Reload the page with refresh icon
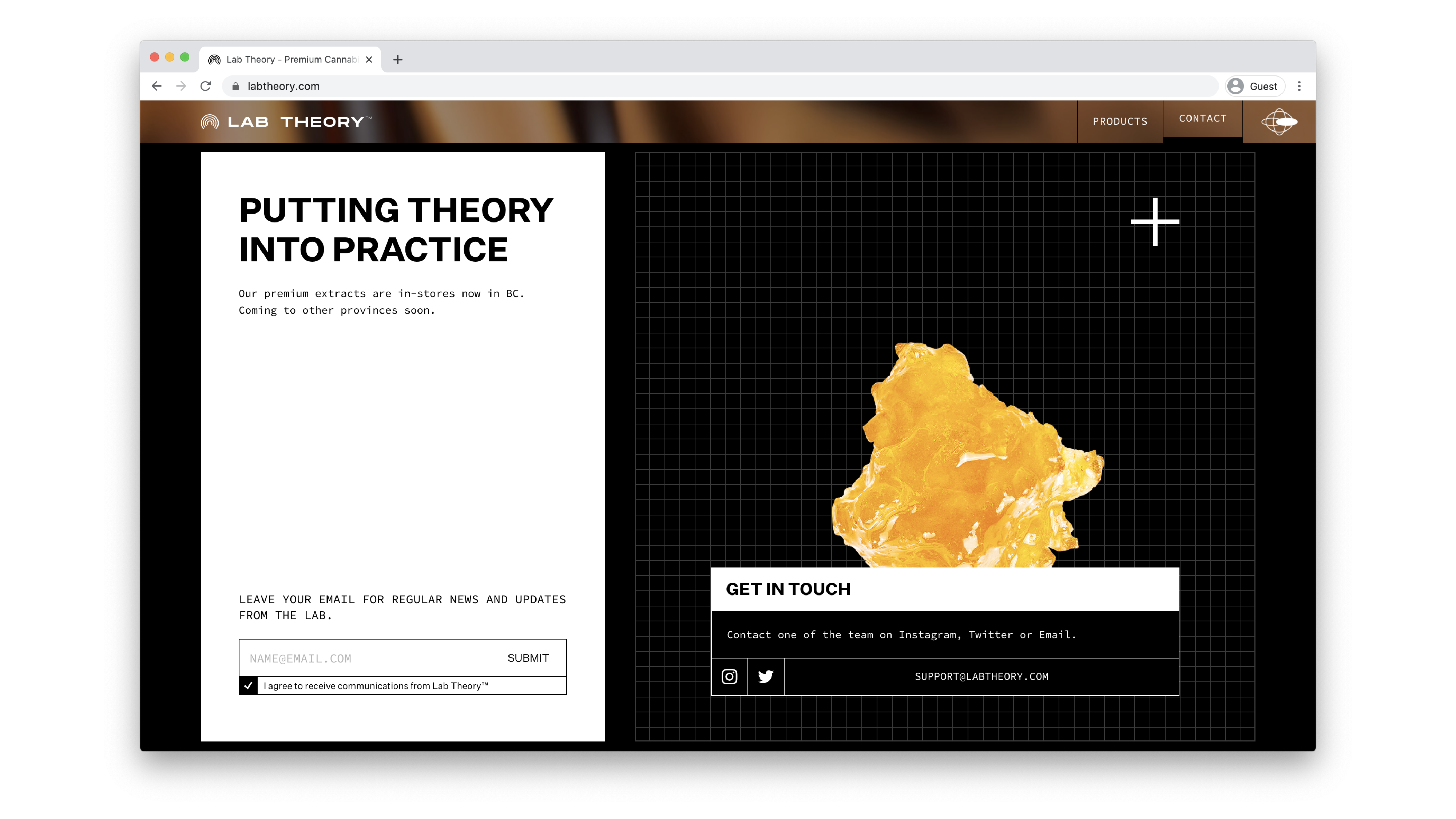 pyautogui.click(x=206, y=86)
